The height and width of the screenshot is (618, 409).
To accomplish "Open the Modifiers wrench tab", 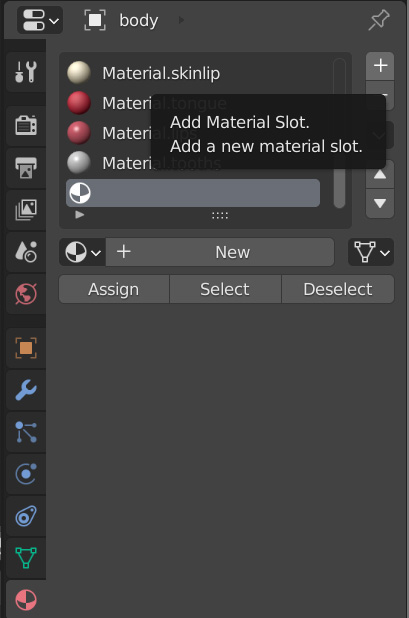I will tap(26, 390).
